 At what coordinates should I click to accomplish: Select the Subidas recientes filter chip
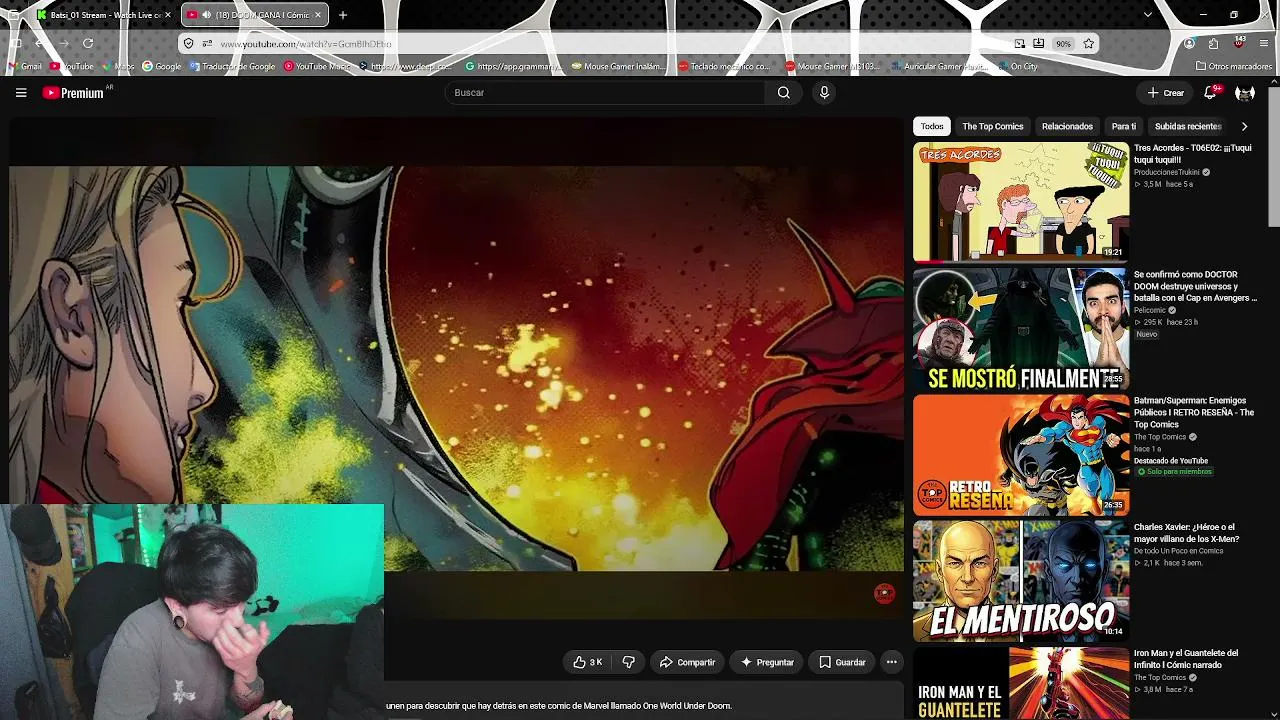coord(1188,127)
